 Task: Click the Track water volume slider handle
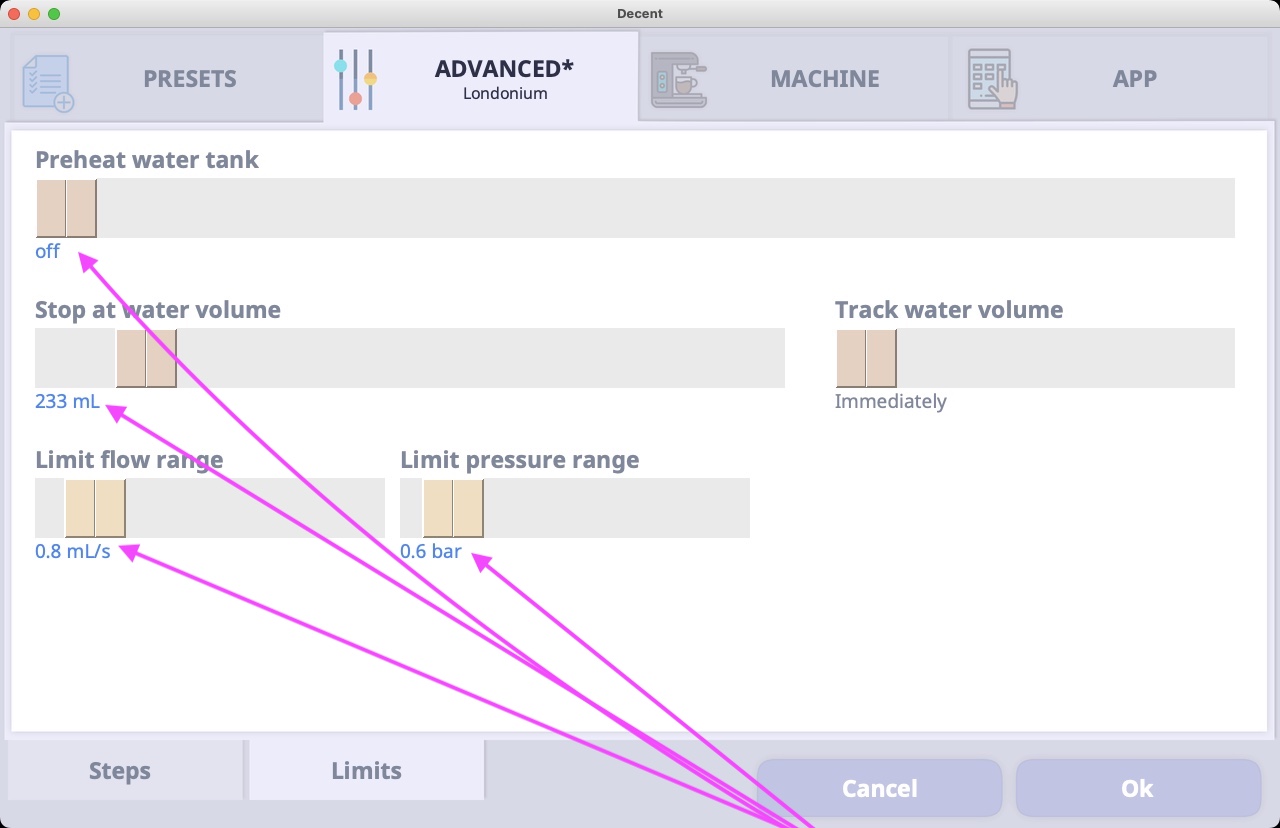[866, 358]
